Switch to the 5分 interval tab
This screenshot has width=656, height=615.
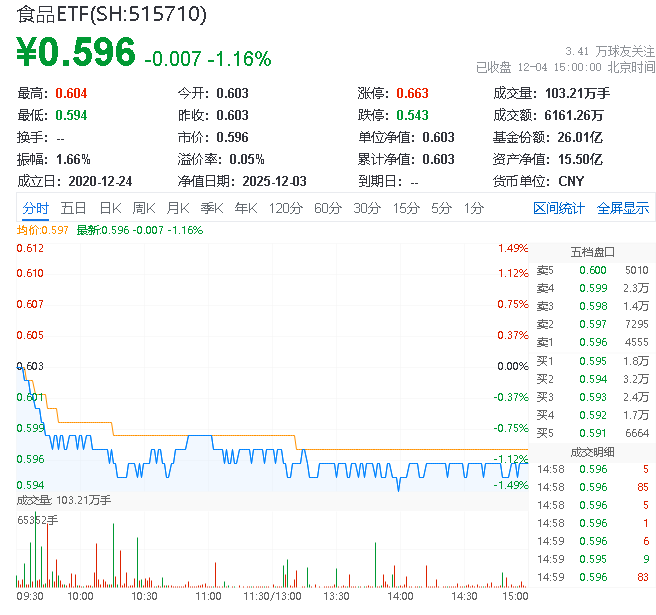point(441,208)
